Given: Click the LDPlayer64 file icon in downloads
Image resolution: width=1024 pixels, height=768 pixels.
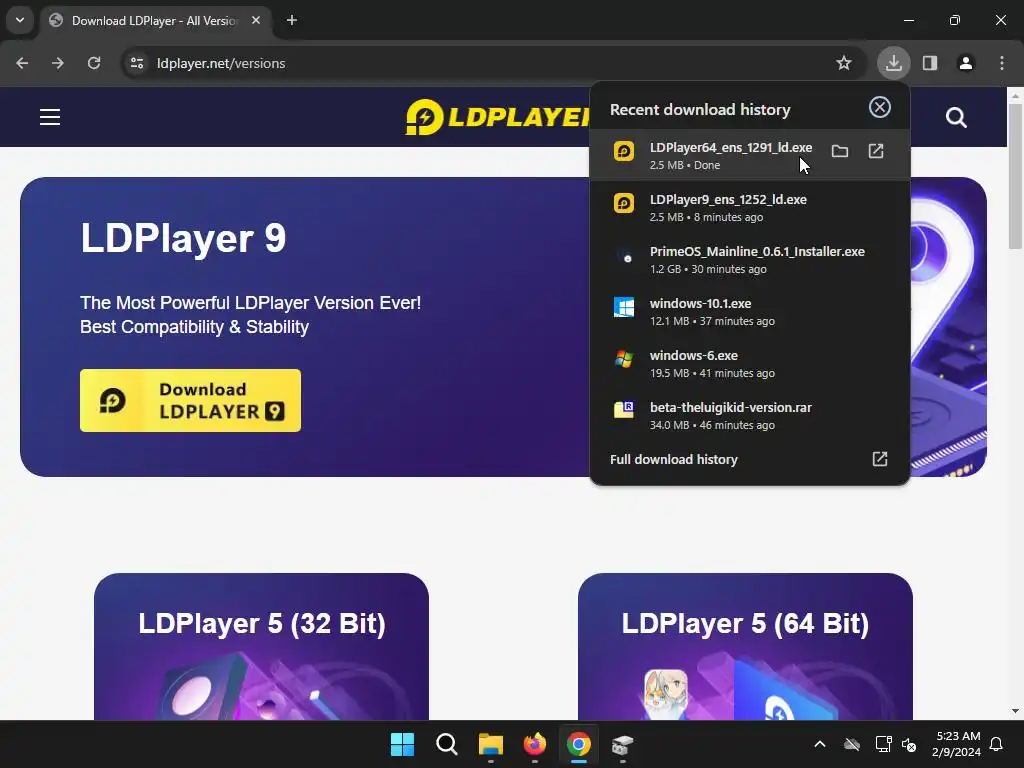Looking at the screenshot, I should (624, 151).
